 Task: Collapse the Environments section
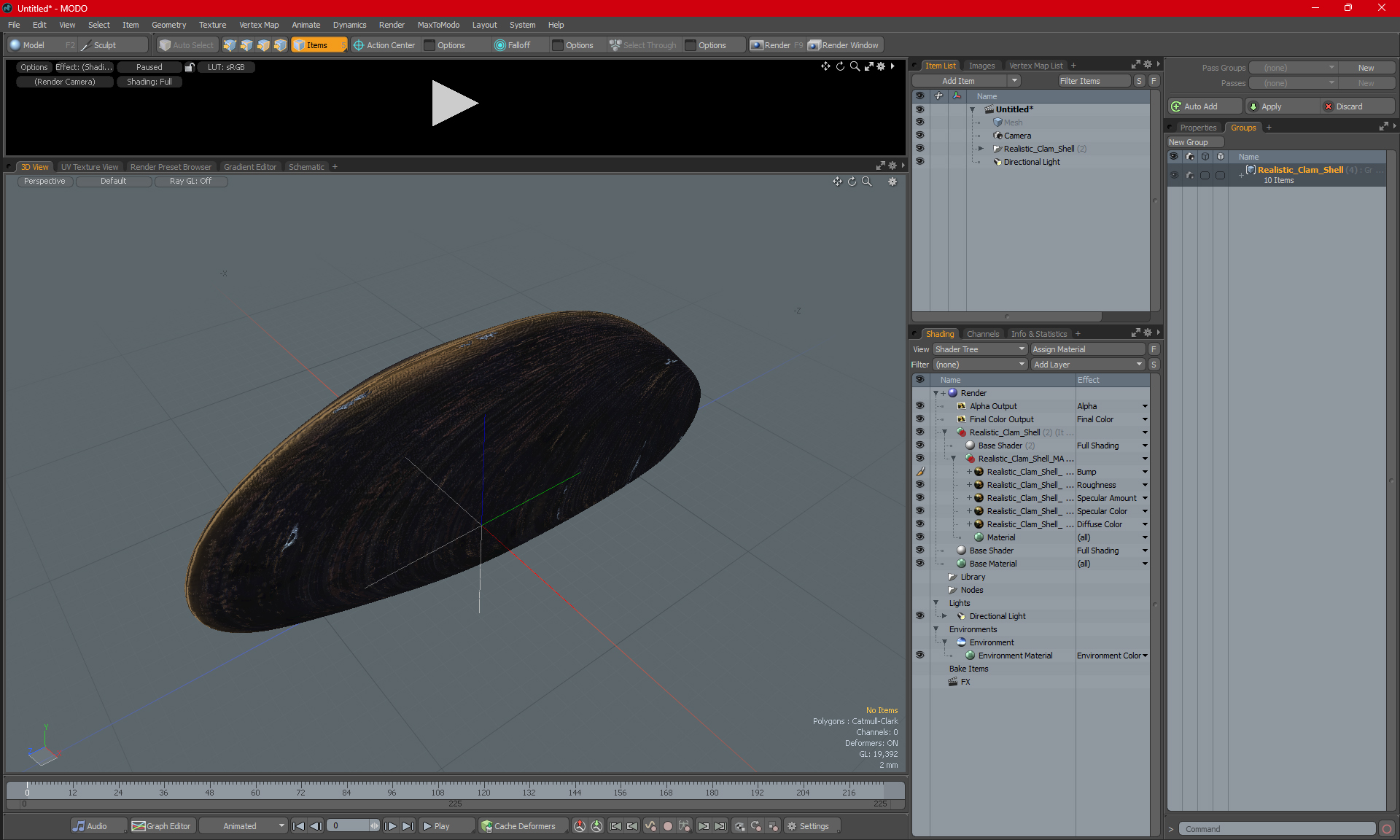(x=936, y=629)
